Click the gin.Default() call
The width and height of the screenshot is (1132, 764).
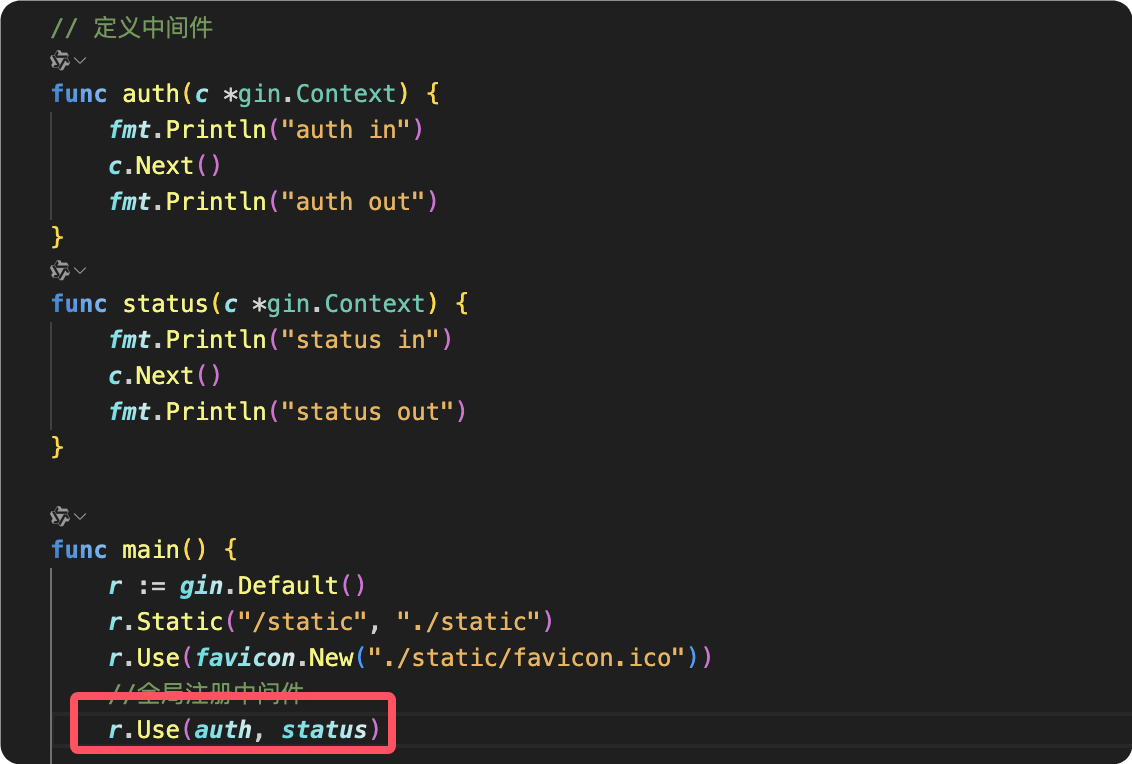260,586
